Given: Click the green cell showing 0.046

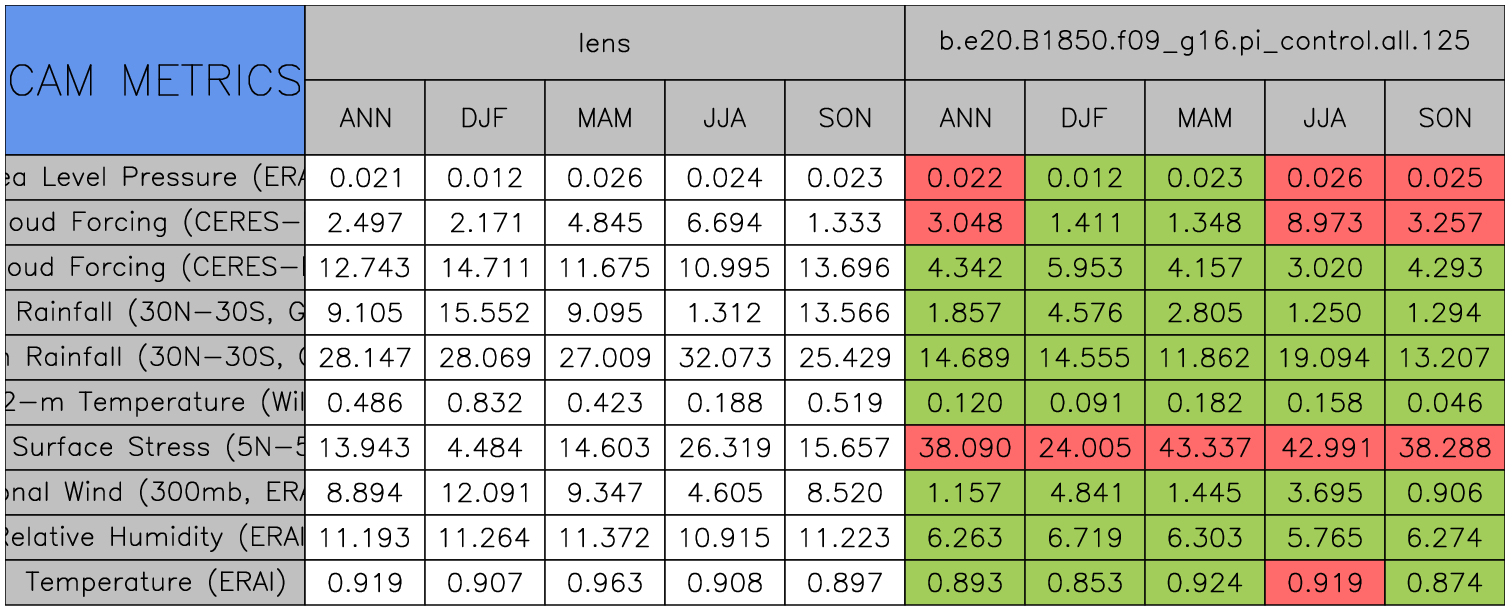Looking at the screenshot, I should (1445, 402).
